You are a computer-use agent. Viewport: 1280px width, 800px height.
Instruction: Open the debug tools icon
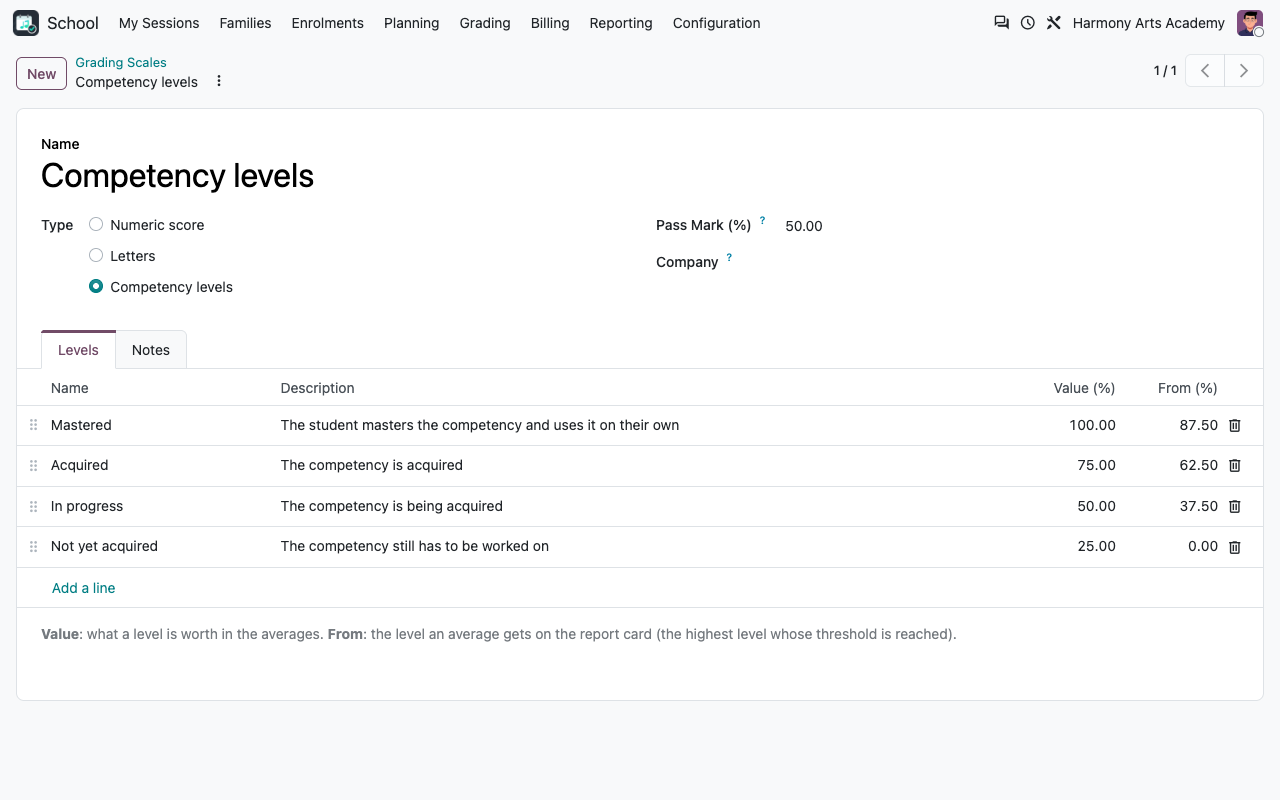(1054, 23)
